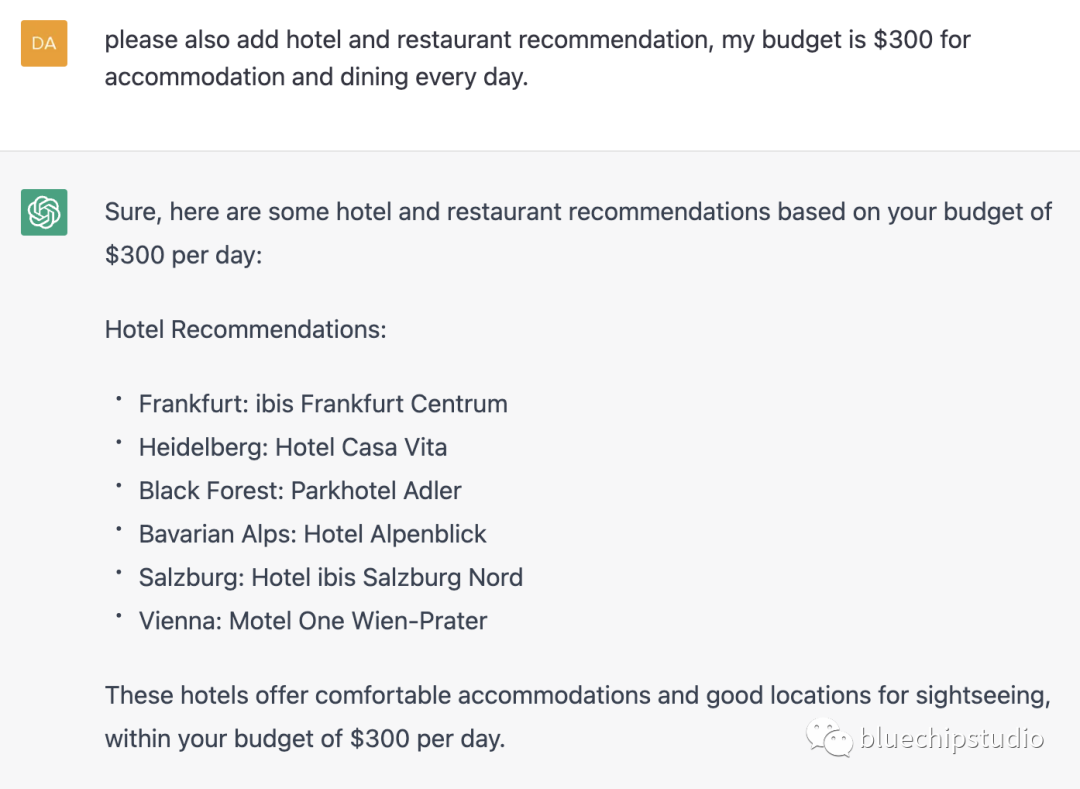Click the 'Hotel Alpenblick' hotel name
Image resolution: width=1080 pixels, height=789 pixels.
pos(395,534)
